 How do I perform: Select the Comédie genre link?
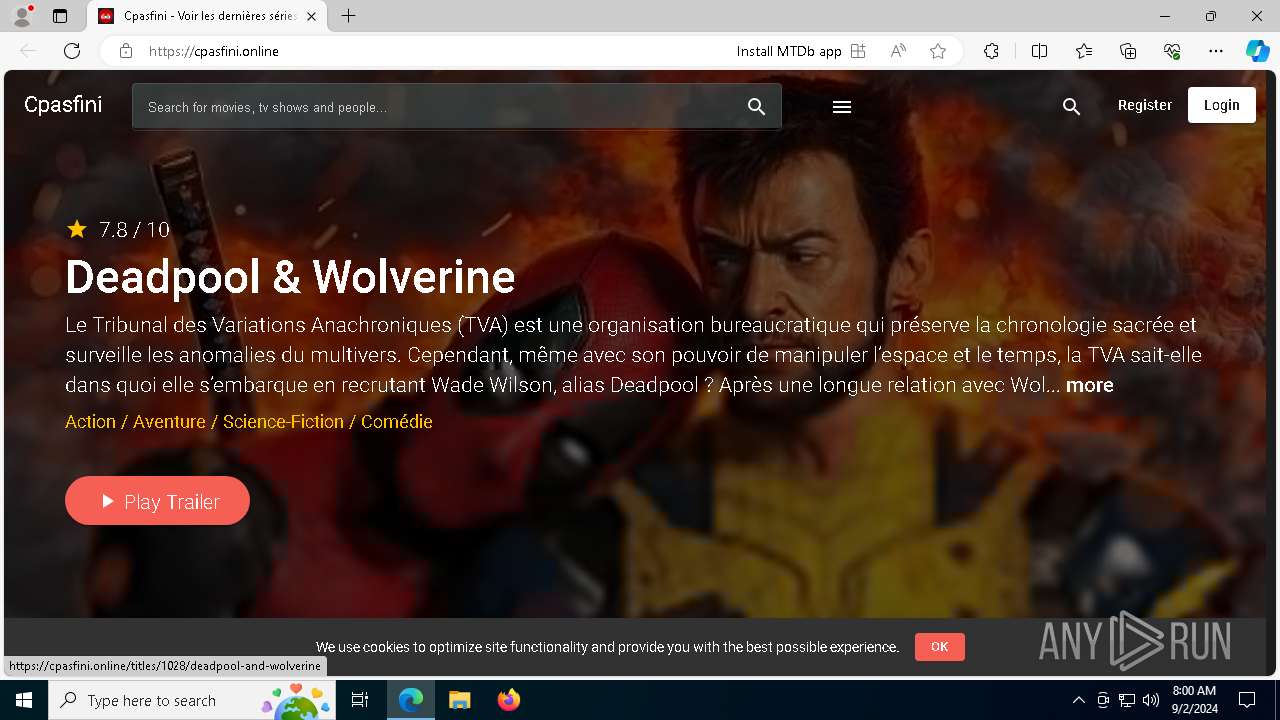coord(396,422)
